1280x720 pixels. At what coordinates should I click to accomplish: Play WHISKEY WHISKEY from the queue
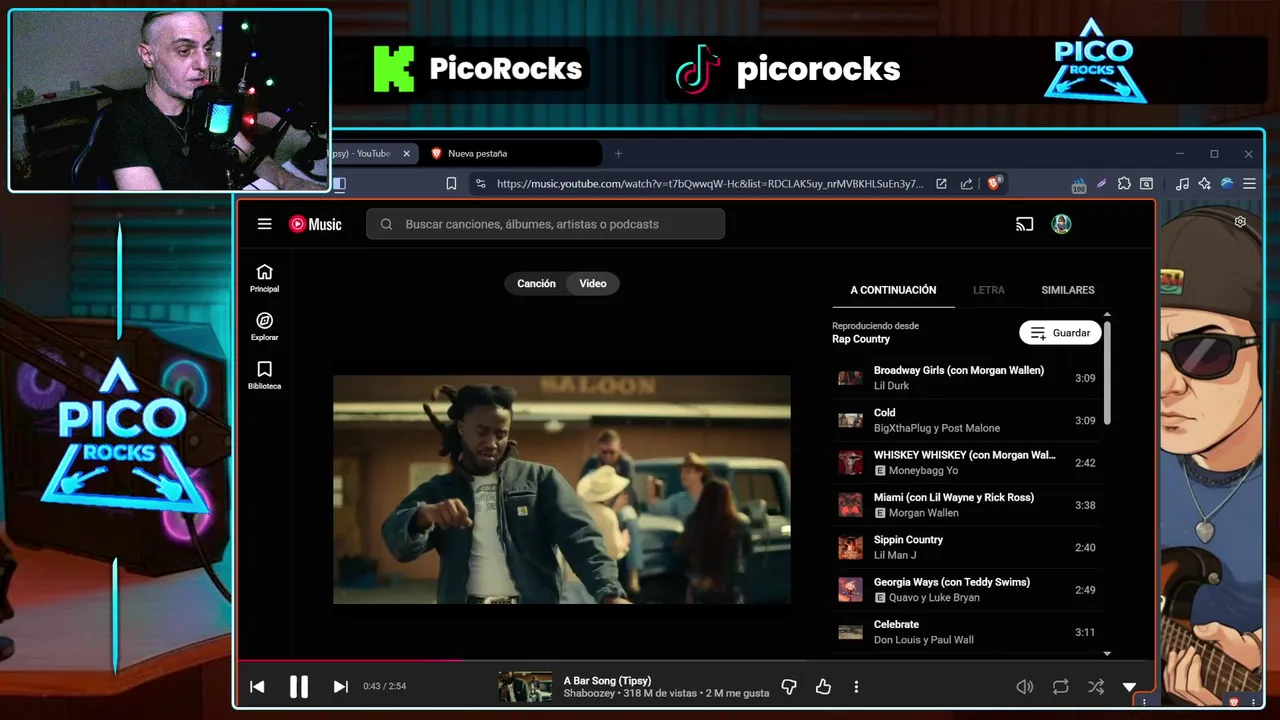click(x=966, y=462)
